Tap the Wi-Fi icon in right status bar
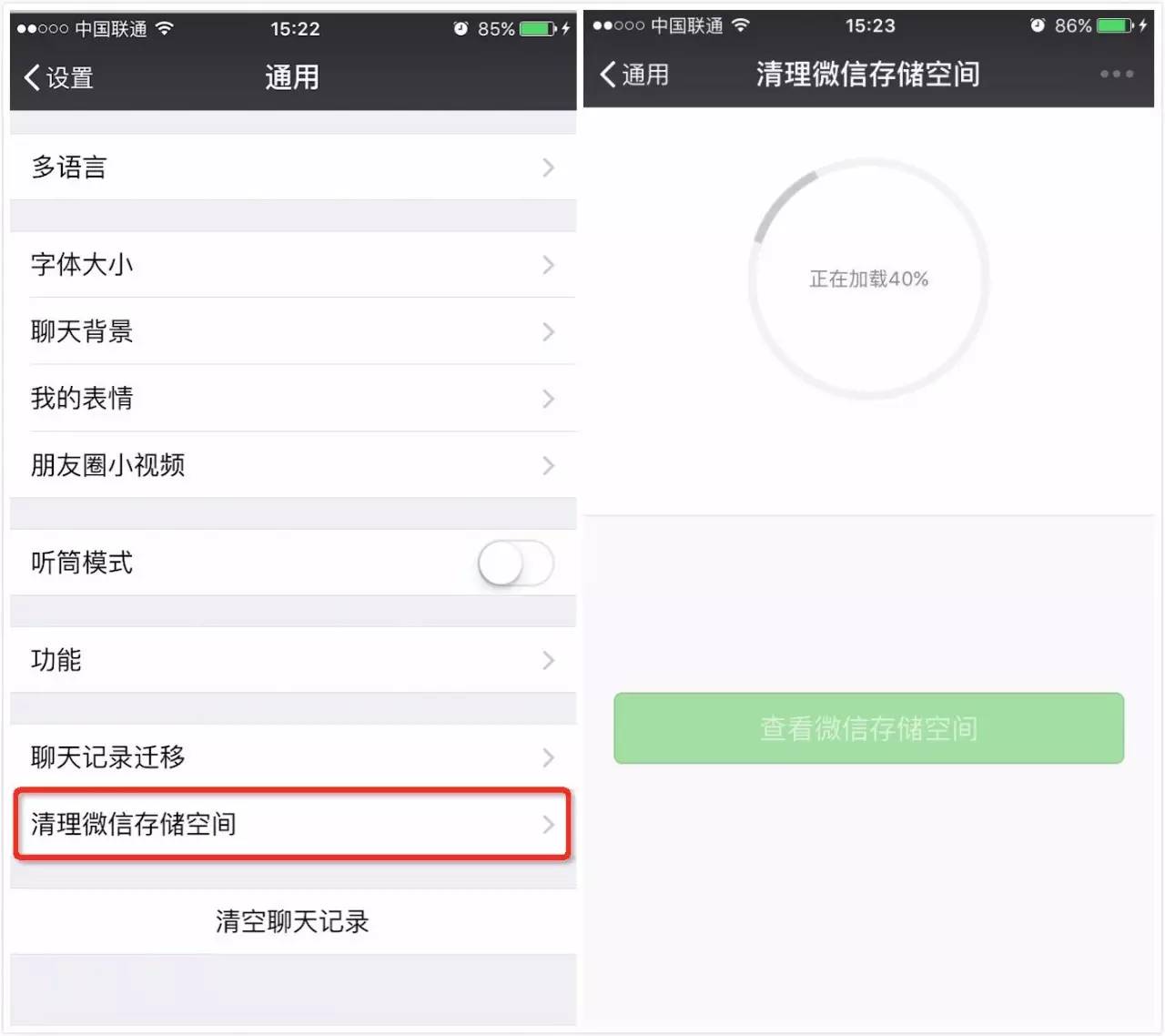The height and width of the screenshot is (1036, 1165). click(741, 25)
